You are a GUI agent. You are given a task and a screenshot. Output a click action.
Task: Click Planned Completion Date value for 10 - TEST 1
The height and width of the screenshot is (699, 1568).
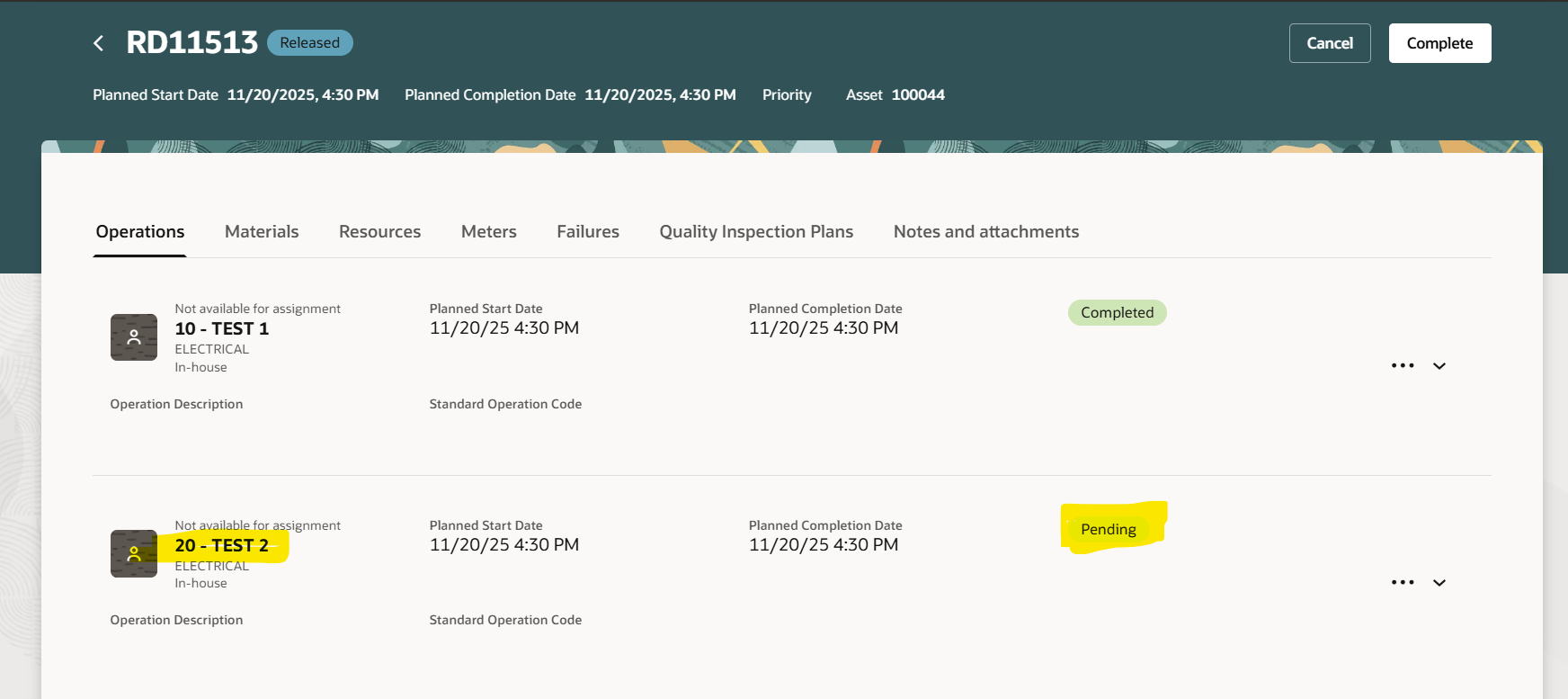[x=824, y=328]
